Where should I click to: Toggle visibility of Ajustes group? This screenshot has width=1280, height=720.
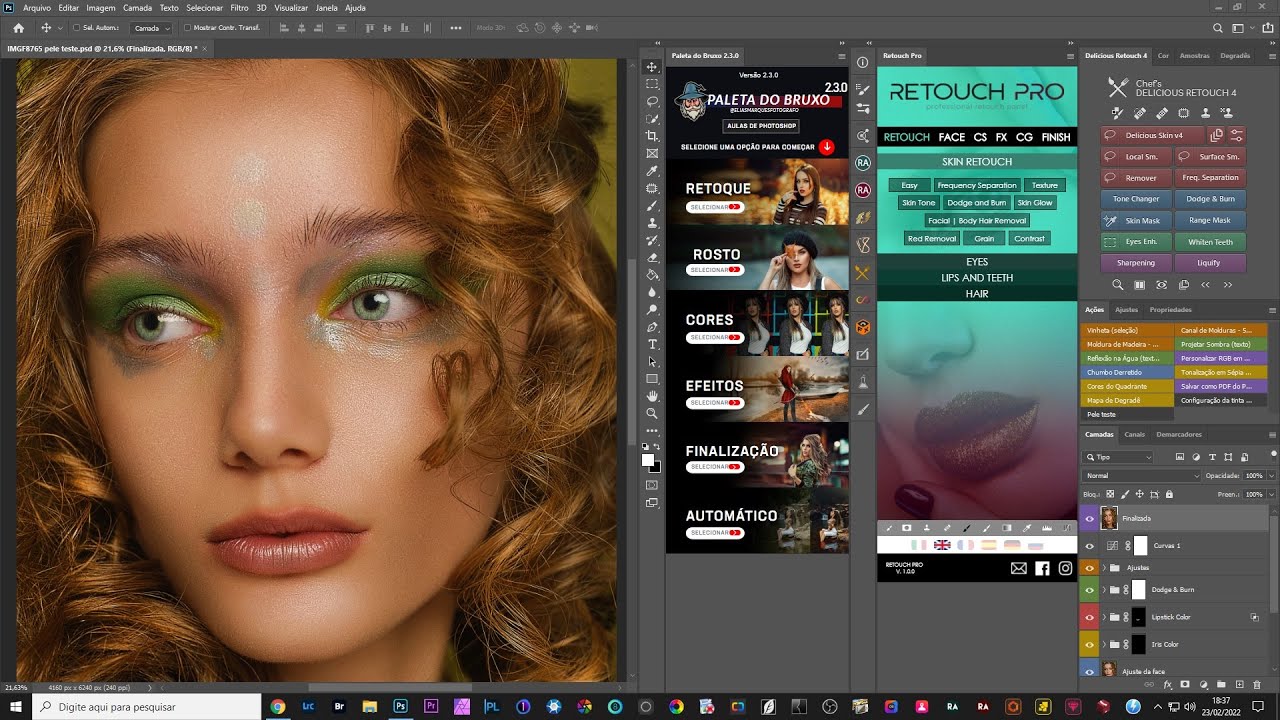pos(1089,567)
